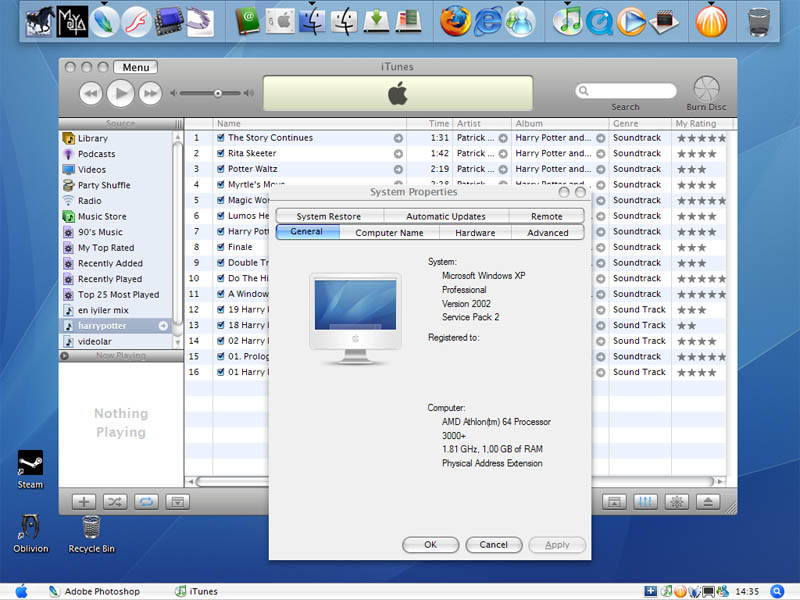
Task: Click in the iTunes search field
Action: tap(626, 91)
